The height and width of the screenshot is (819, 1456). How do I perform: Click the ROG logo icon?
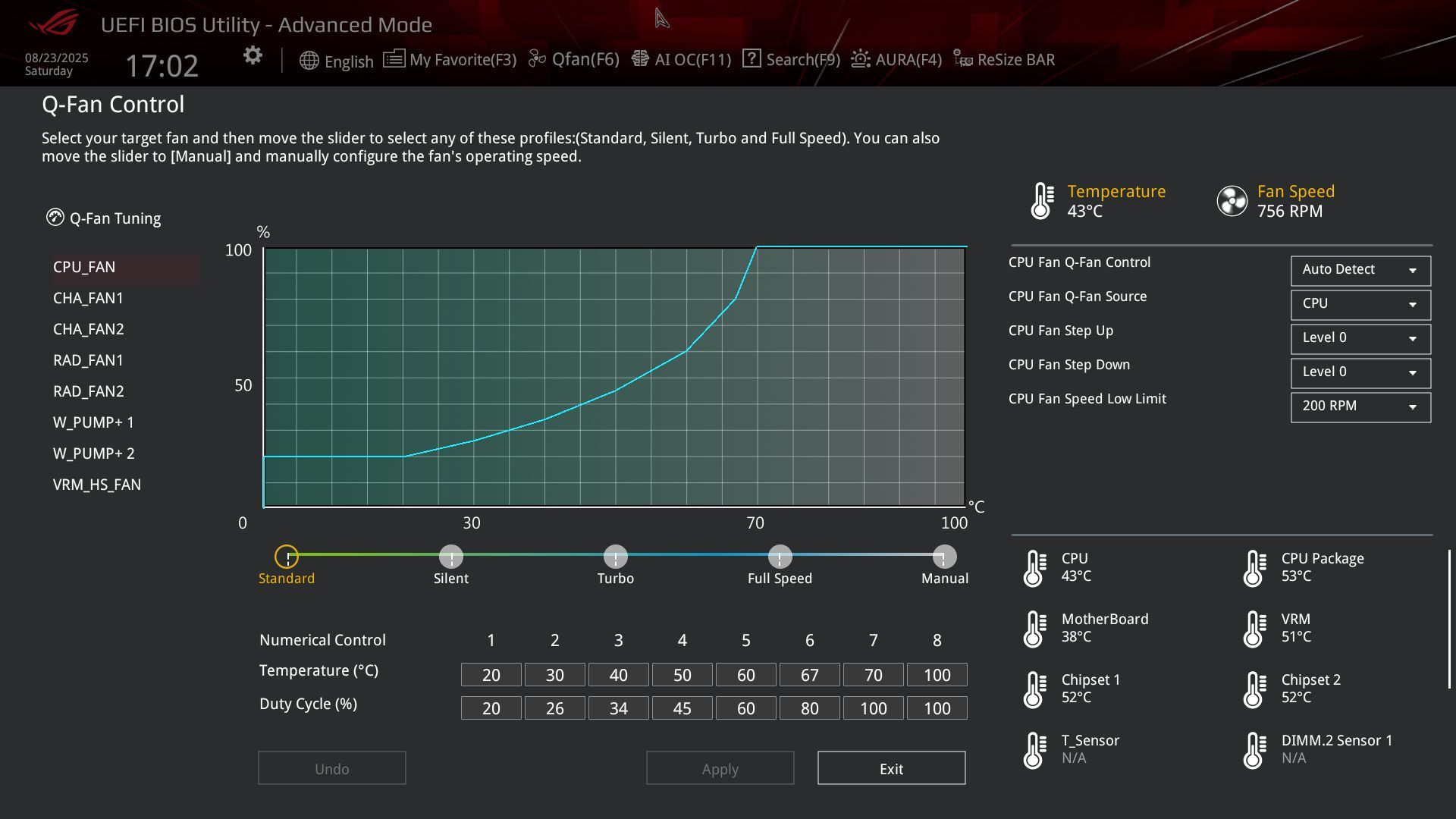[x=53, y=23]
